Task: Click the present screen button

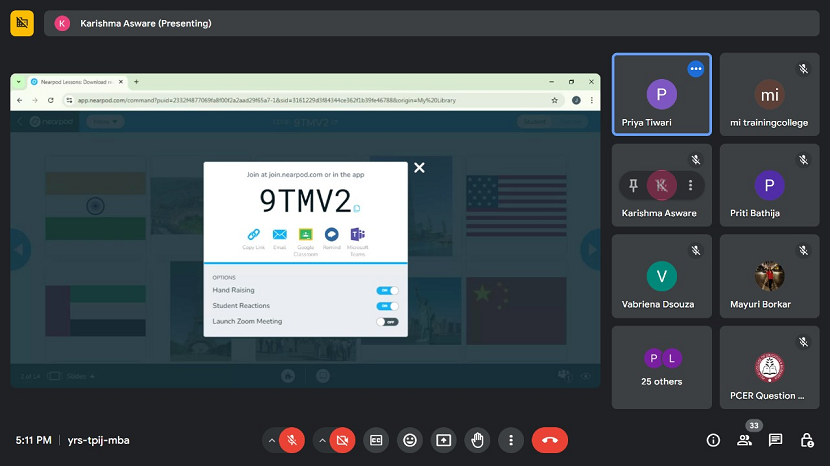Action: click(443, 440)
